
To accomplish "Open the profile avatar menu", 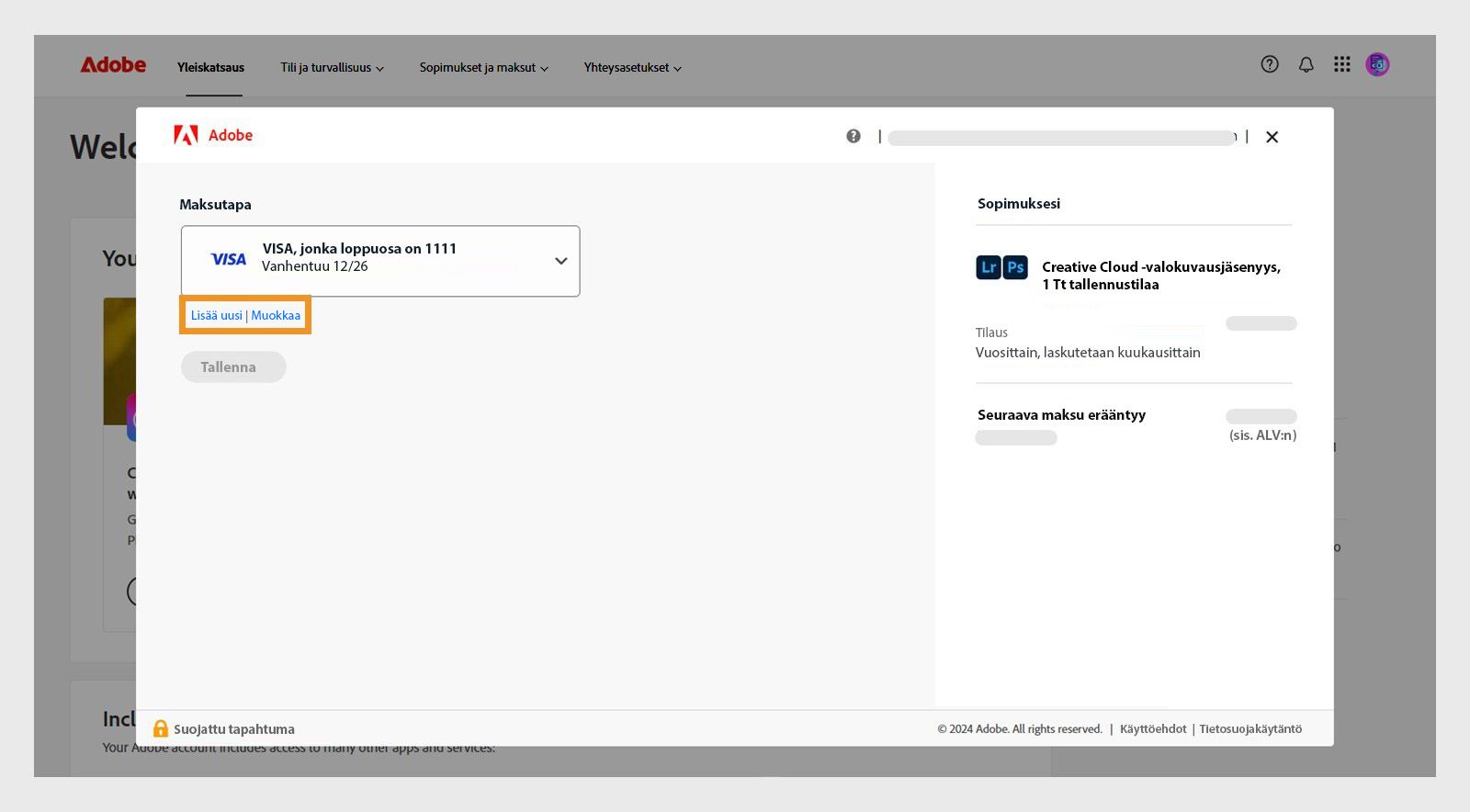I will pyautogui.click(x=1377, y=64).
